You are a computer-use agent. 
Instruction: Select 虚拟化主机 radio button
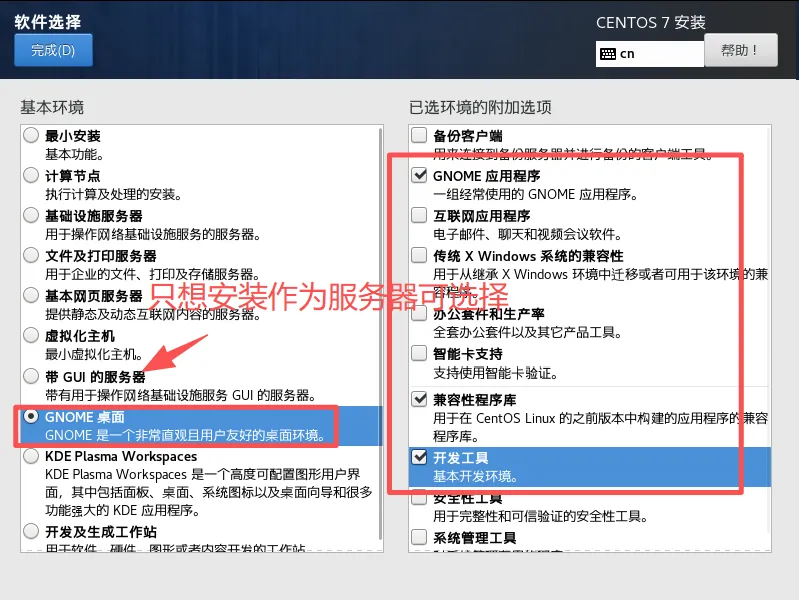(x=31, y=335)
